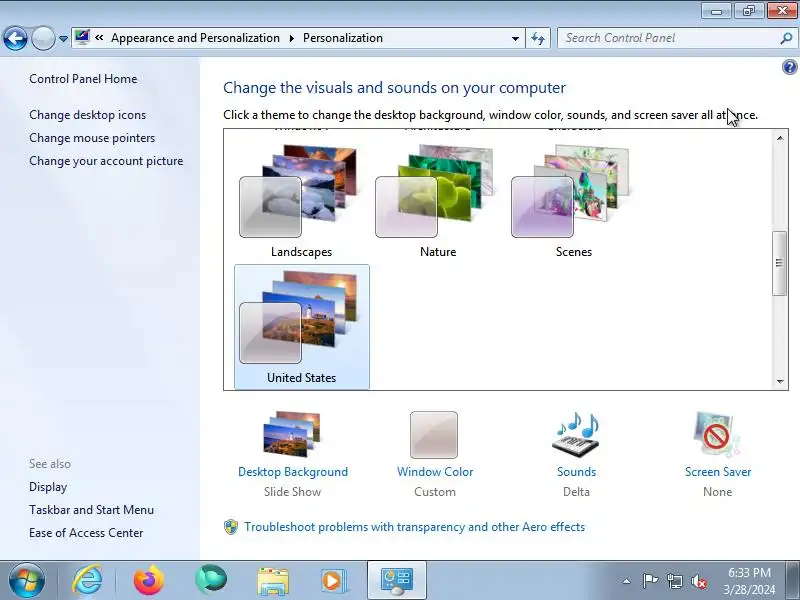The width and height of the screenshot is (800, 600).
Task: Open the clock showing 6:33 PM
Action: [749, 581]
